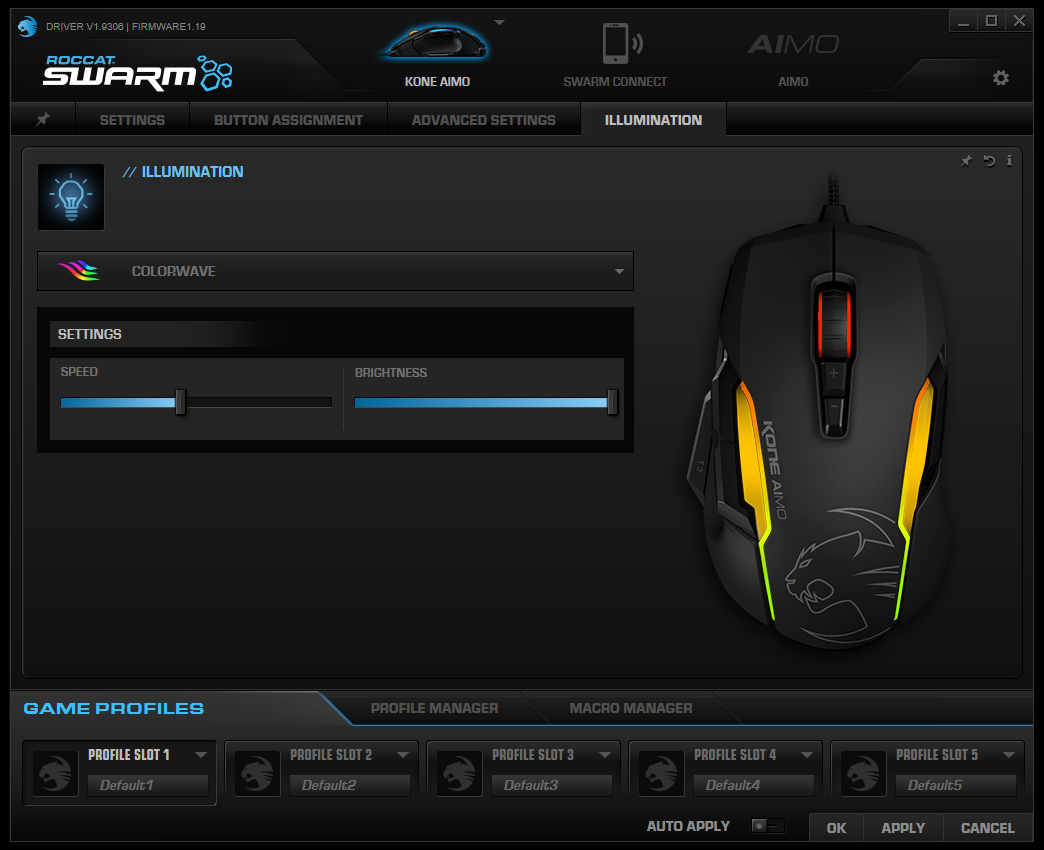Open Profile Slot 1 dropdown arrow
The height and width of the screenshot is (850, 1044).
point(200,755)
